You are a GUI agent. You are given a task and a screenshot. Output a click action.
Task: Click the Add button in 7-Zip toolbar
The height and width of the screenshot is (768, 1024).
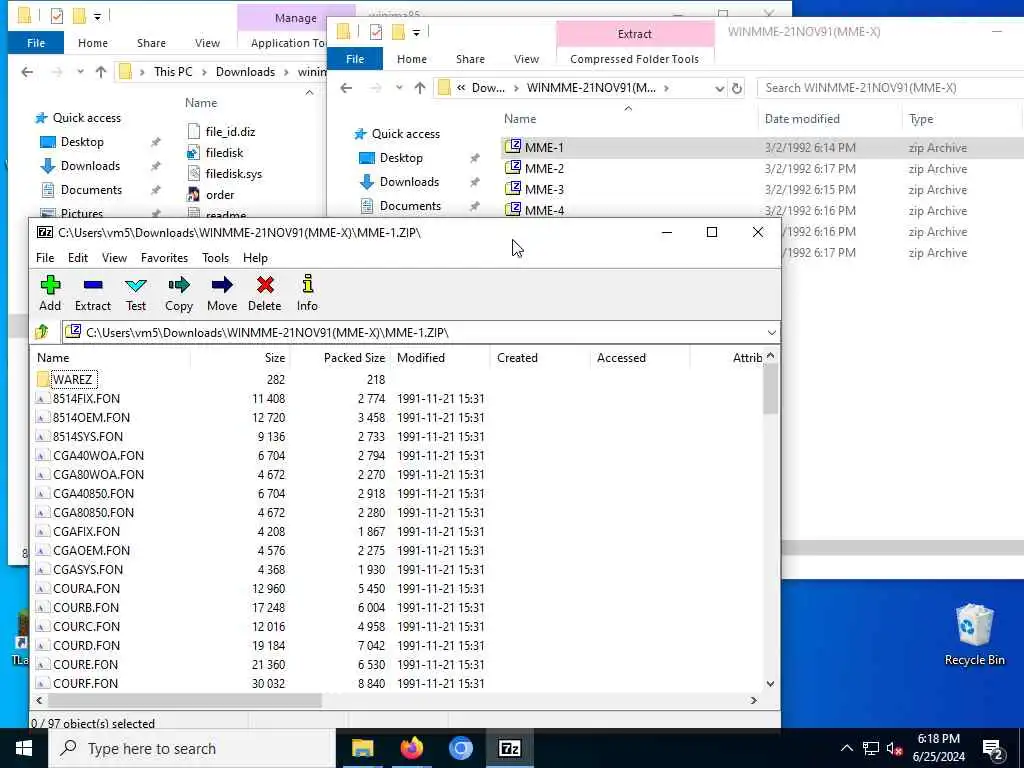coord(50,293)
